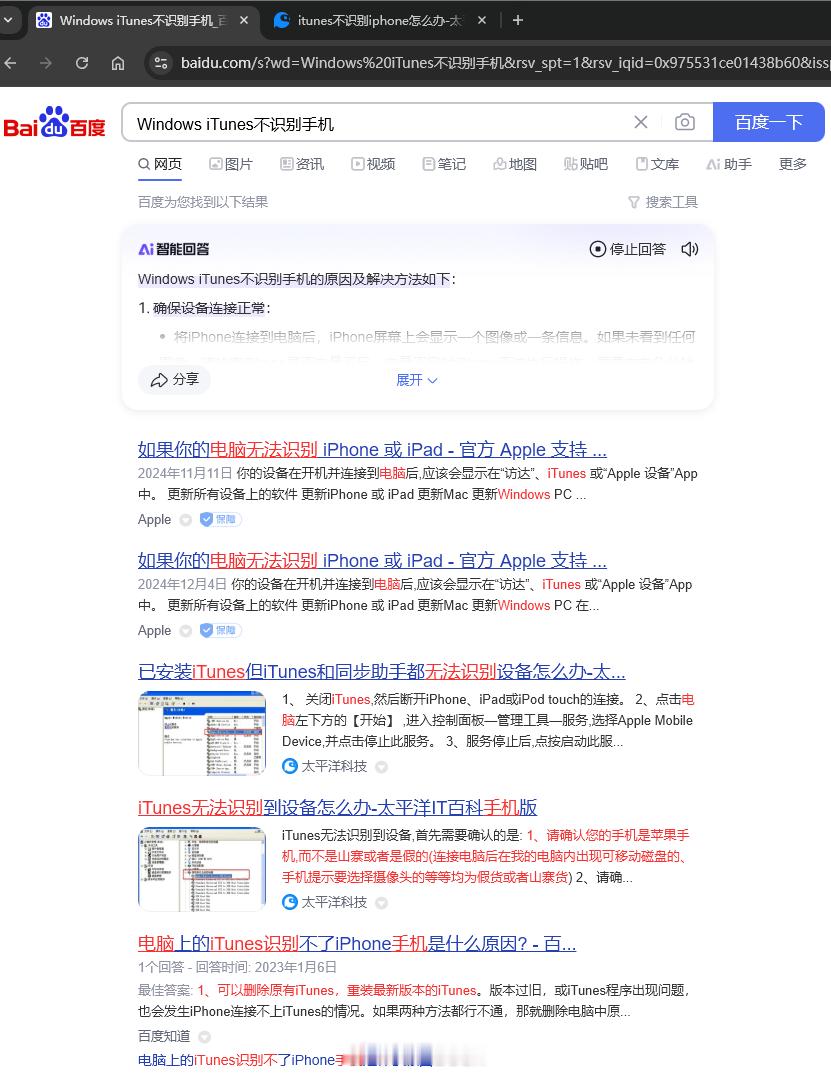
Task: Close the Windows iTunes不识别手机 browser tab
Action: coord(244,21)
